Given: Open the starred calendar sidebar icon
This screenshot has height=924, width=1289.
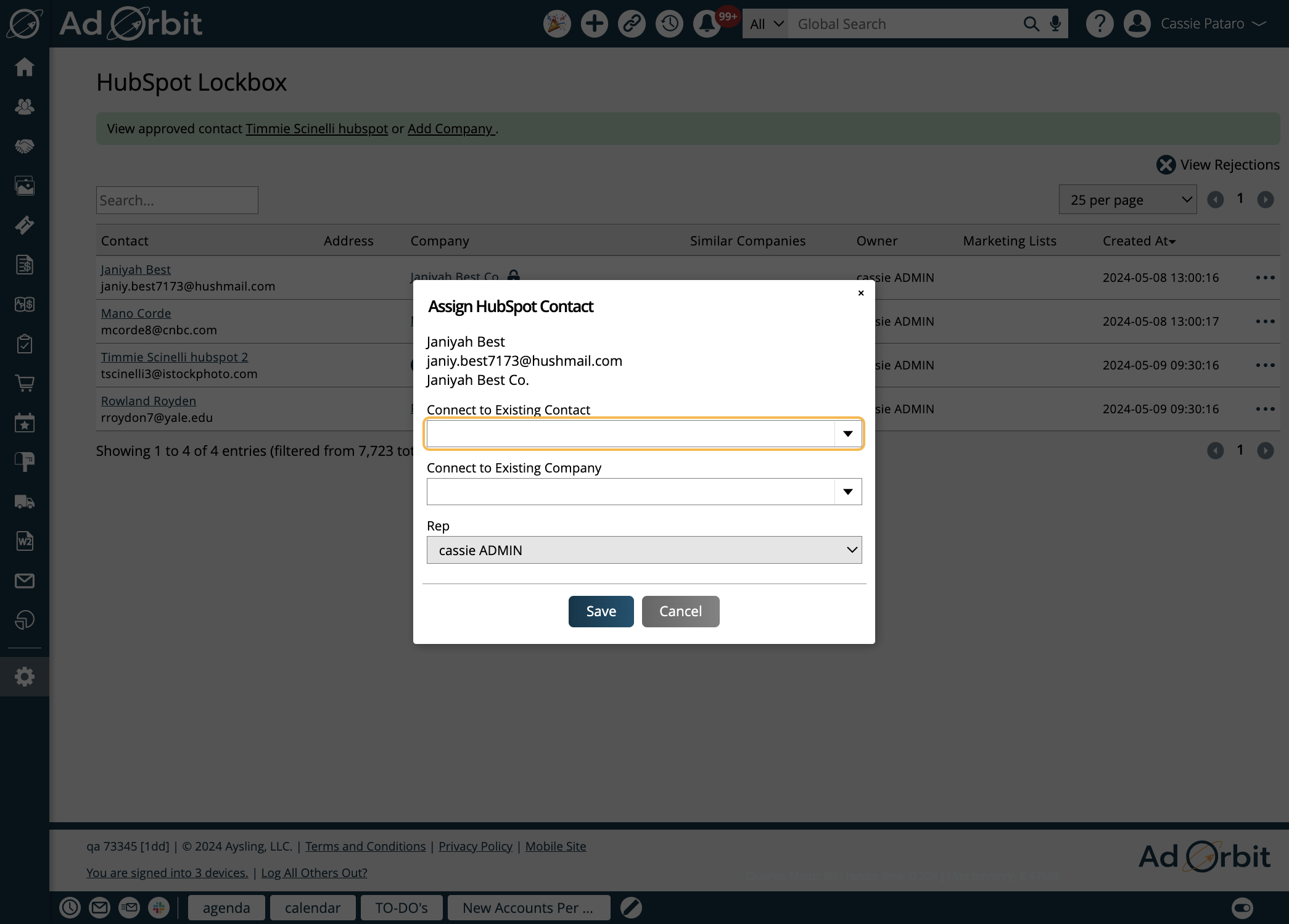Looking at the screenshot, I should 25,423.
